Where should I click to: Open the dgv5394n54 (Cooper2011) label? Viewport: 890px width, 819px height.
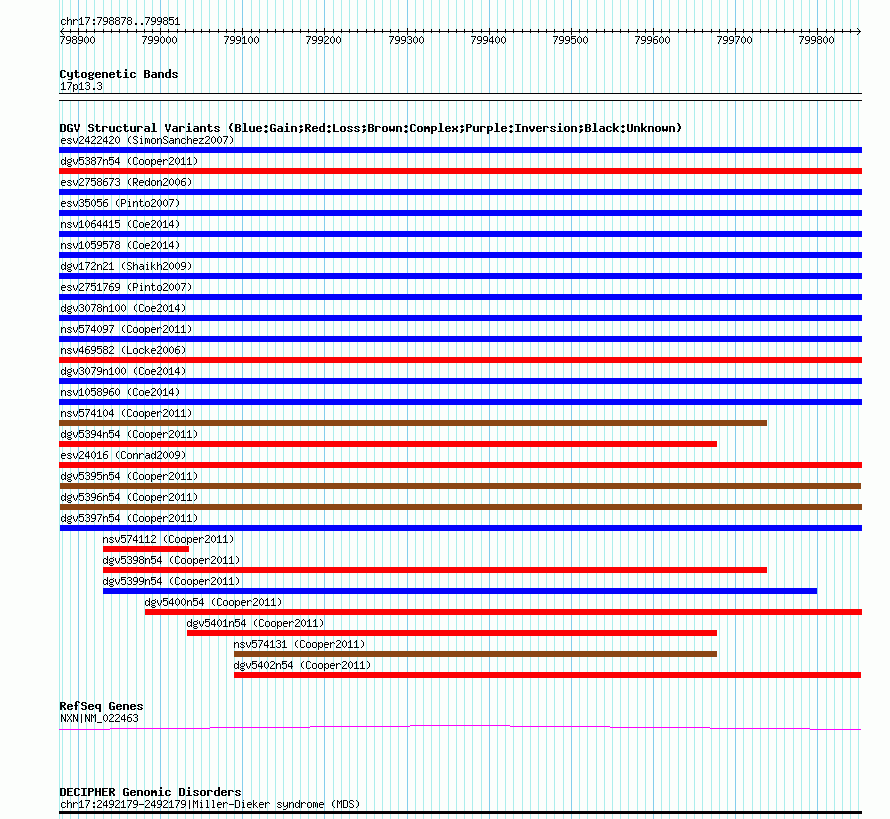coord(129,434)
